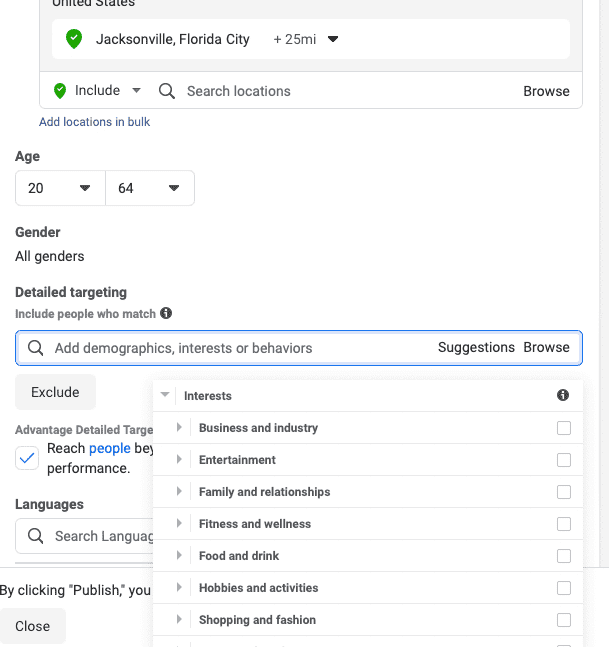Image resolution: width=609 pixels, height=647 pixels.
Task: Click the magnifier icon in Search locations
Action: coord(167,91)
